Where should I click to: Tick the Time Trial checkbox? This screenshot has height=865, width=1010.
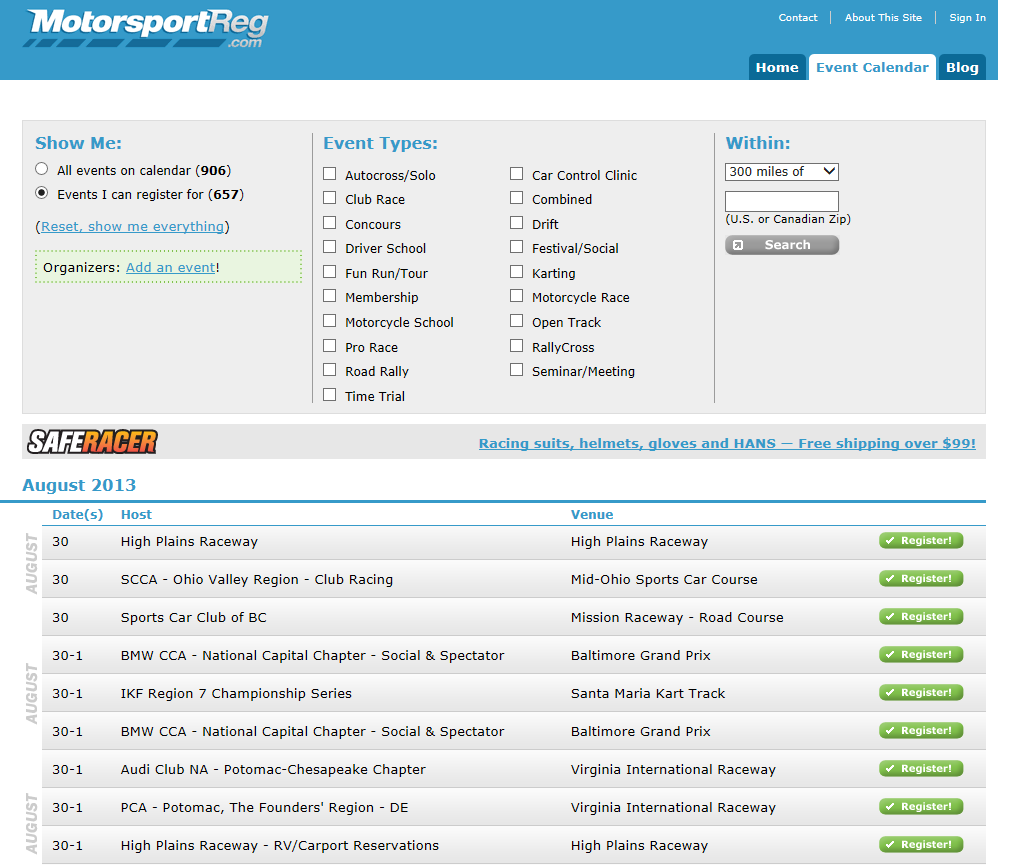330,395
